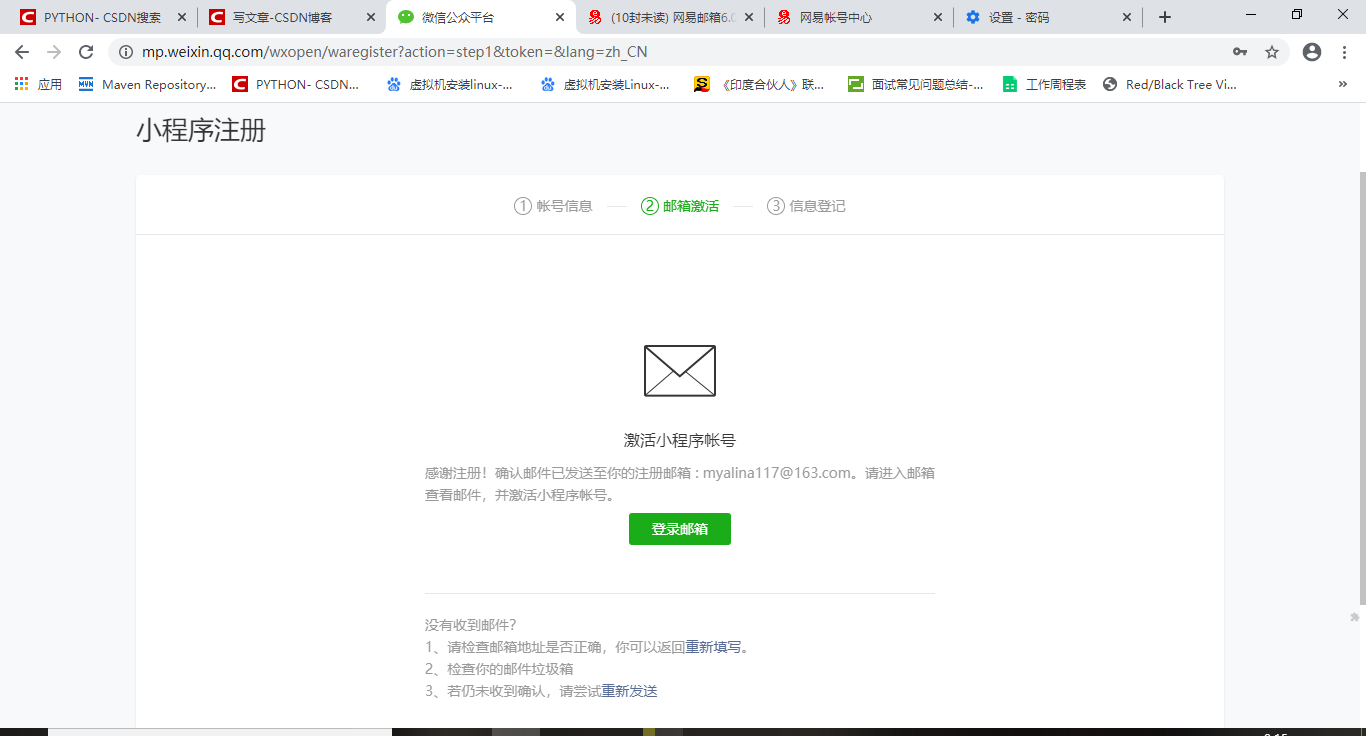Open the 工作周程表 bookmark
The image size is (1366, 736).
[1045, 85]
